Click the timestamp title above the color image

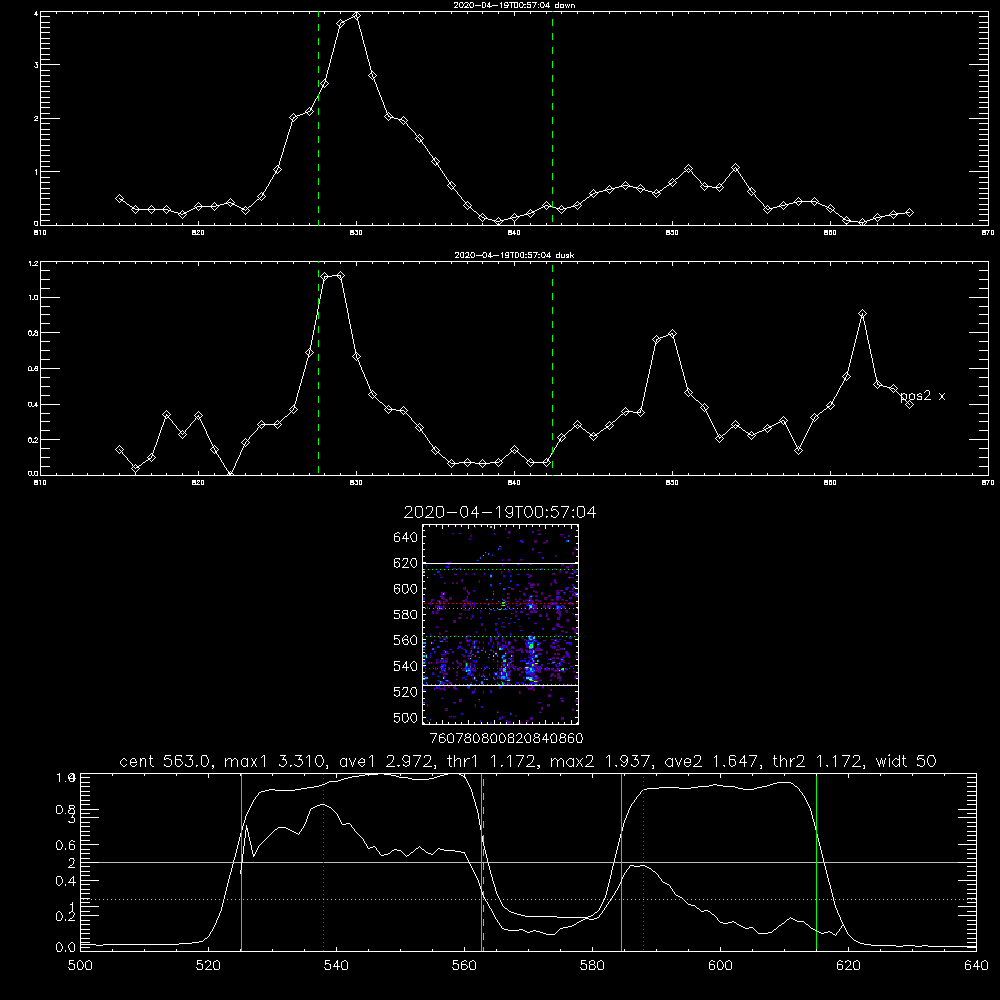[x=500, y=512]
